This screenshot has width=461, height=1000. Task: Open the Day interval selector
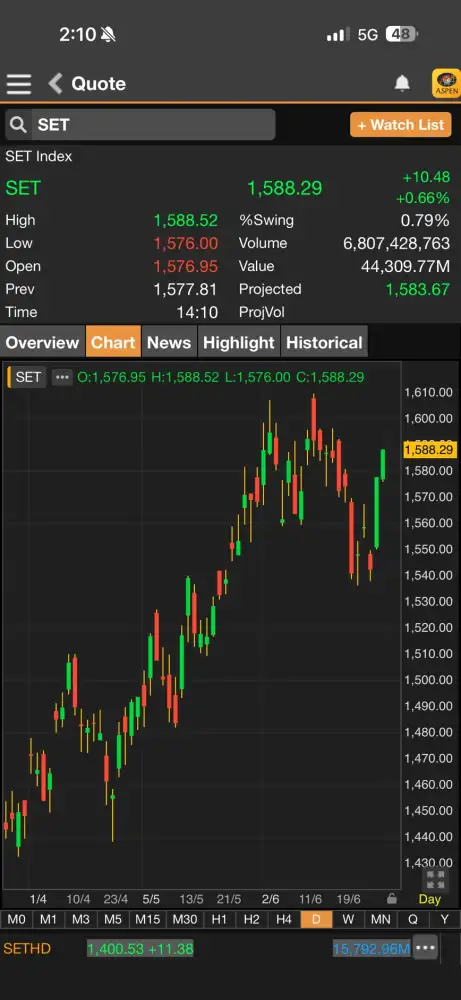coord(430,899)
